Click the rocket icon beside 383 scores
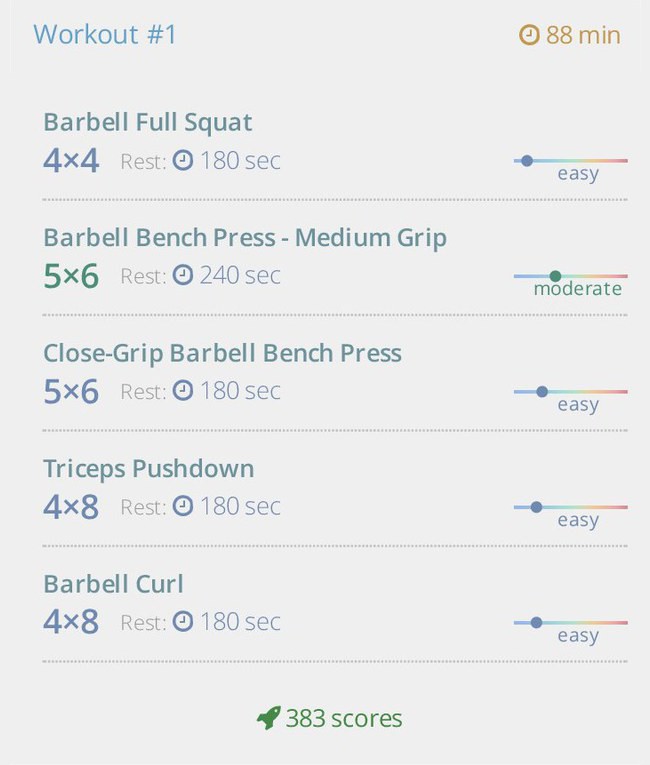The image size is (650, 765). 269,718
